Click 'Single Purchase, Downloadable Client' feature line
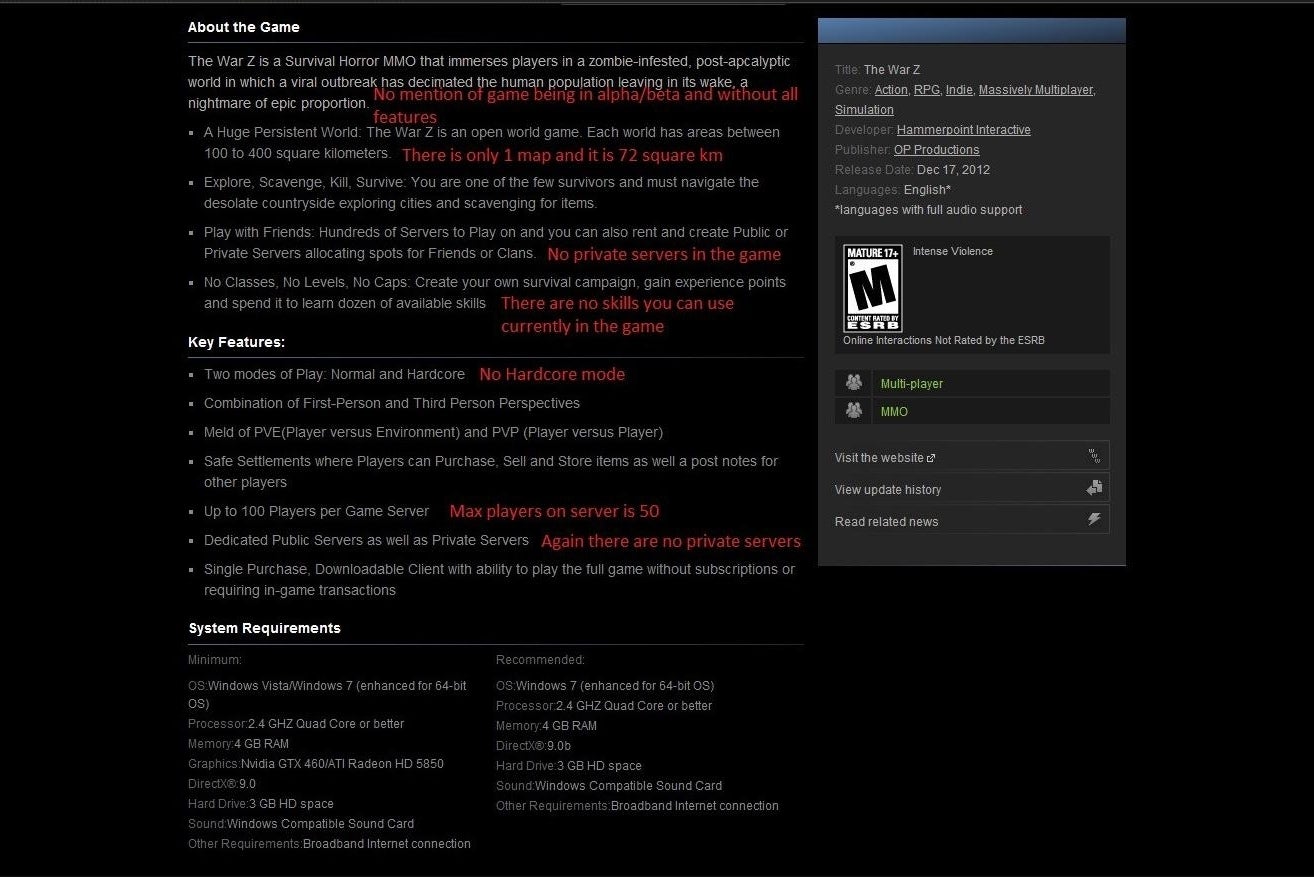This screenshot has width=1314, height=877. click(500, 580)
